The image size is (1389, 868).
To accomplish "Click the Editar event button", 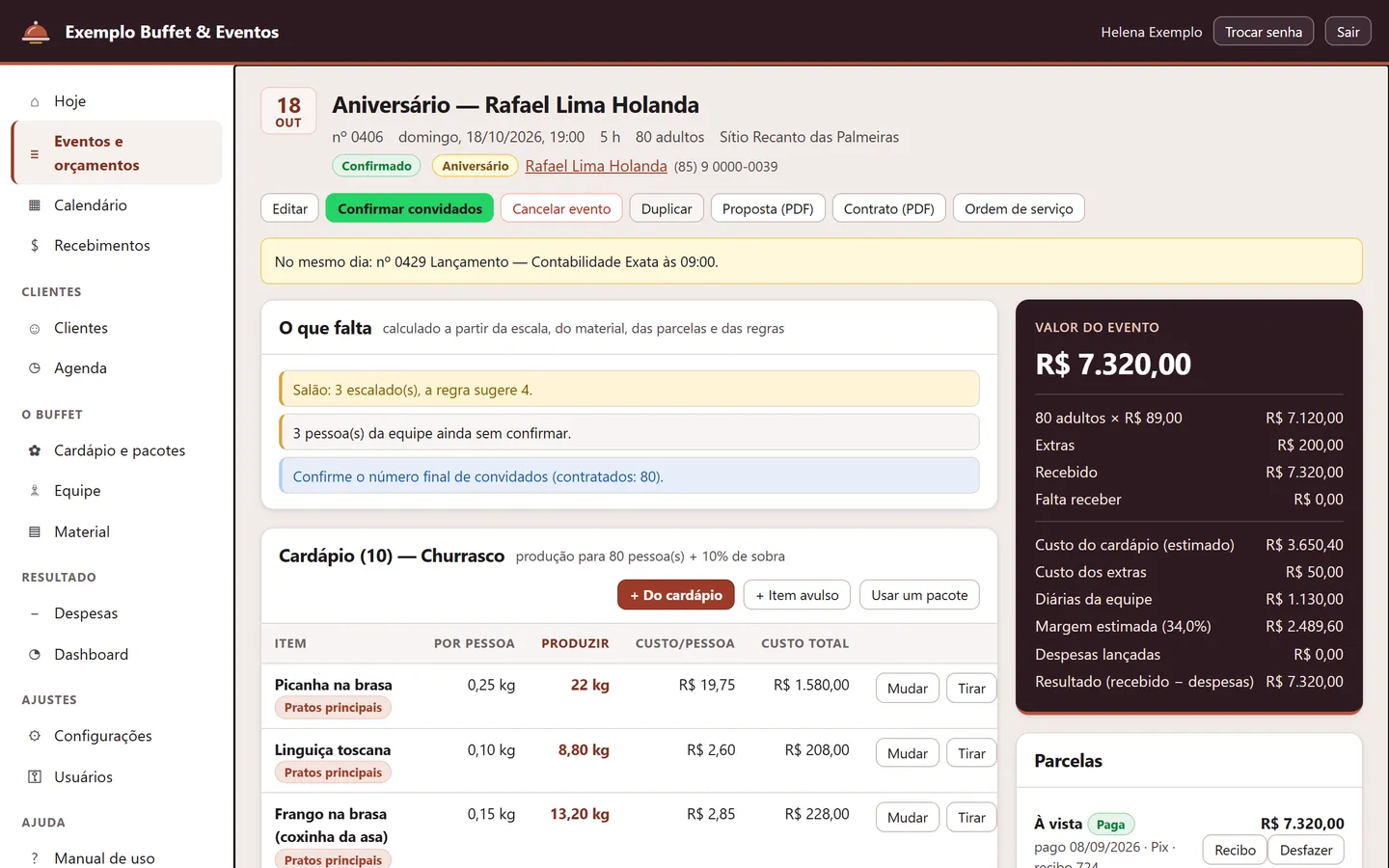I will pyautogui.click(x=289, y=208).
